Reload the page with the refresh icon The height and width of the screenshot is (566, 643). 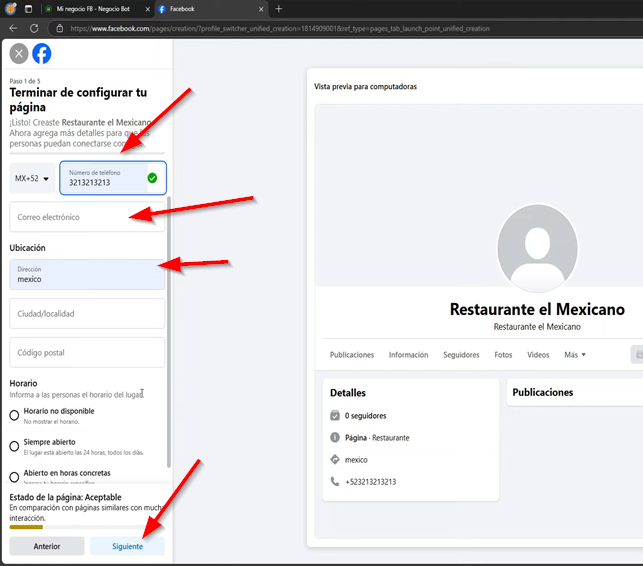[34, 28]
